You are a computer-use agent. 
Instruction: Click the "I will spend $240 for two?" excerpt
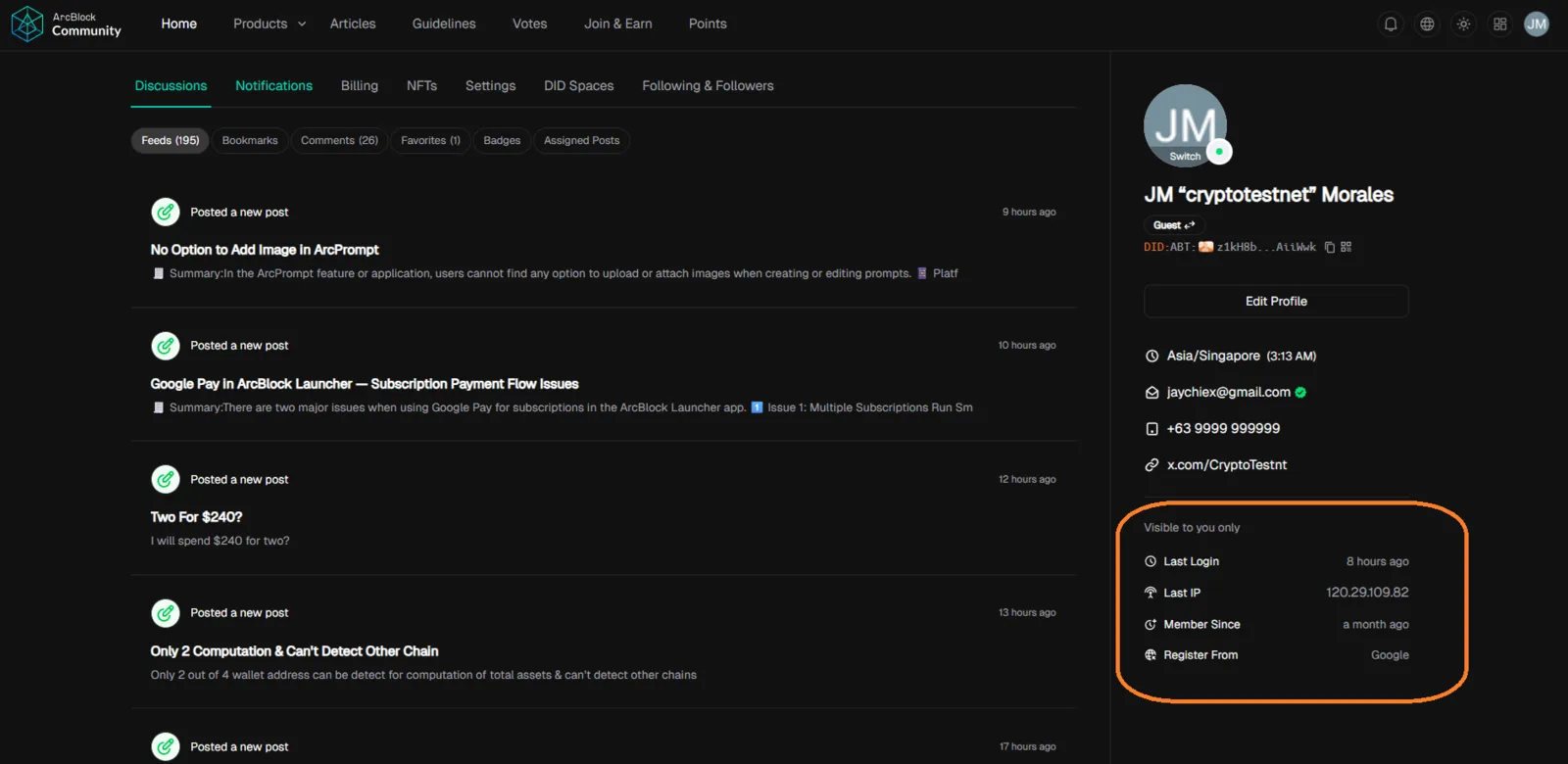pyautogui.click(x=220, y=541)
